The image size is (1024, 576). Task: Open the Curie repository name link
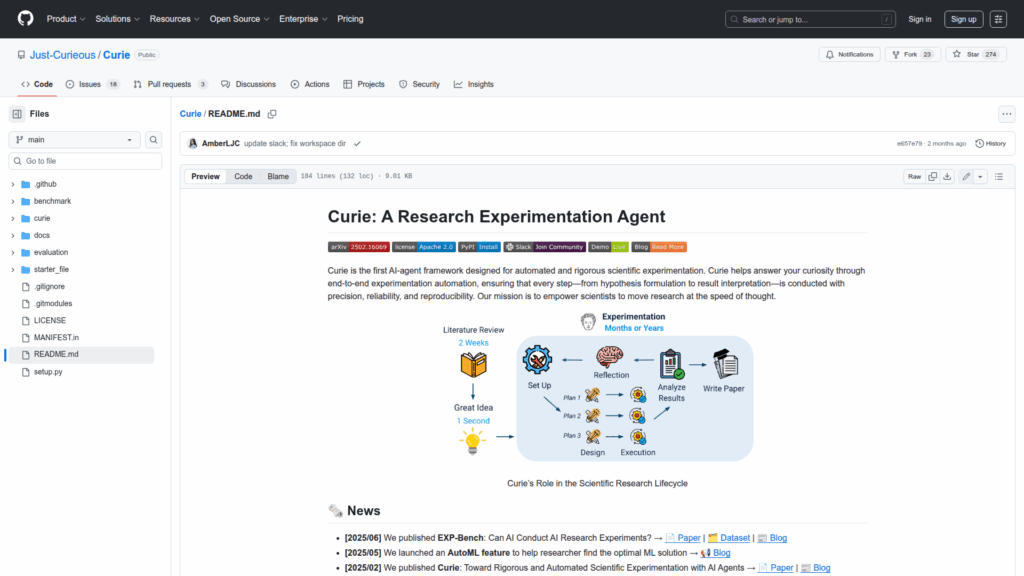[116, 55]
